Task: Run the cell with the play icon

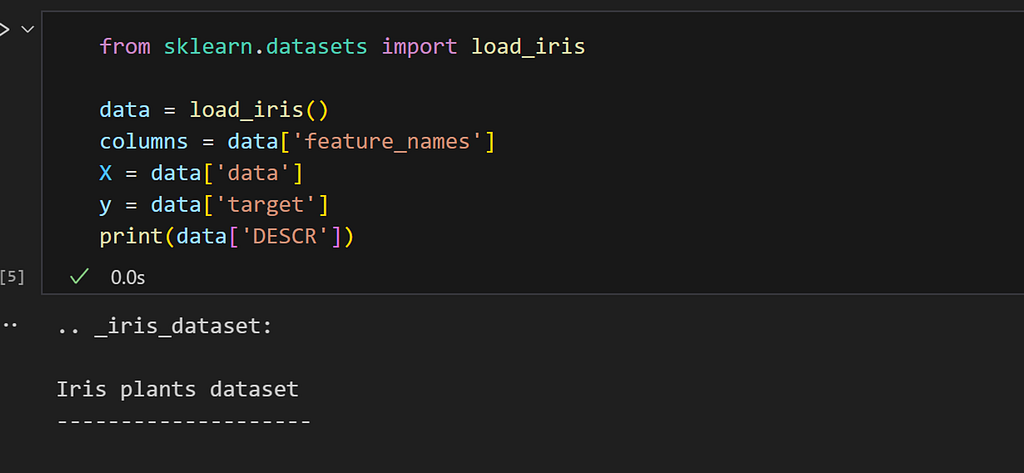Action: (5, 29)
